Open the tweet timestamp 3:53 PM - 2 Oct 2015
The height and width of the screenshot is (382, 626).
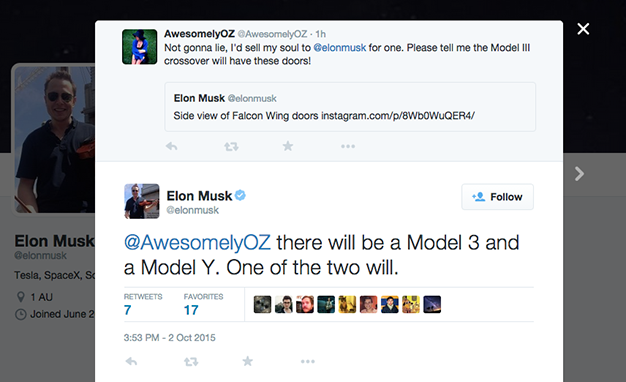(x=169, y=338)
